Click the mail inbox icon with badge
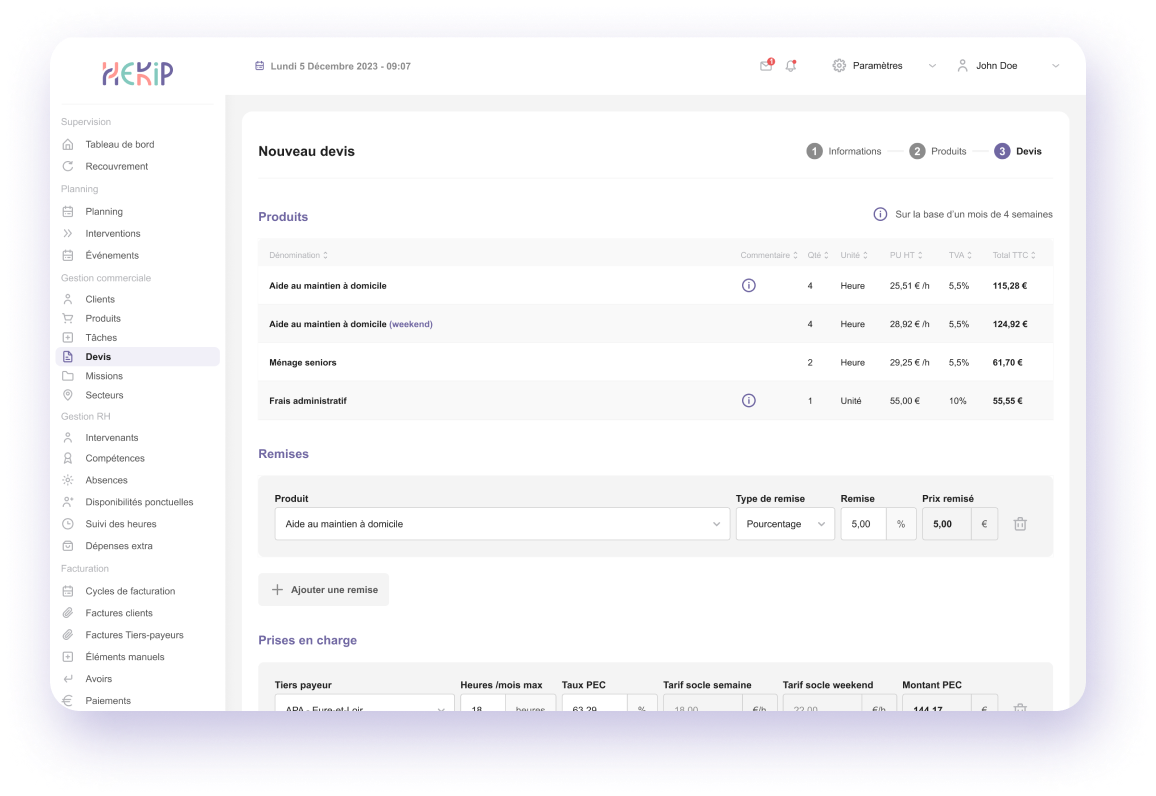The height and width of the screenshot is (796, 1156). 766,66
